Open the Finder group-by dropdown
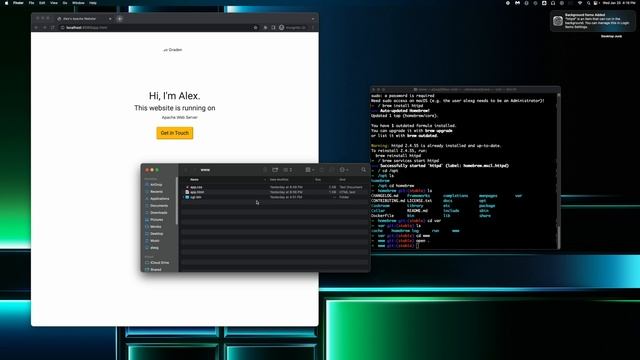 (309, 170)
